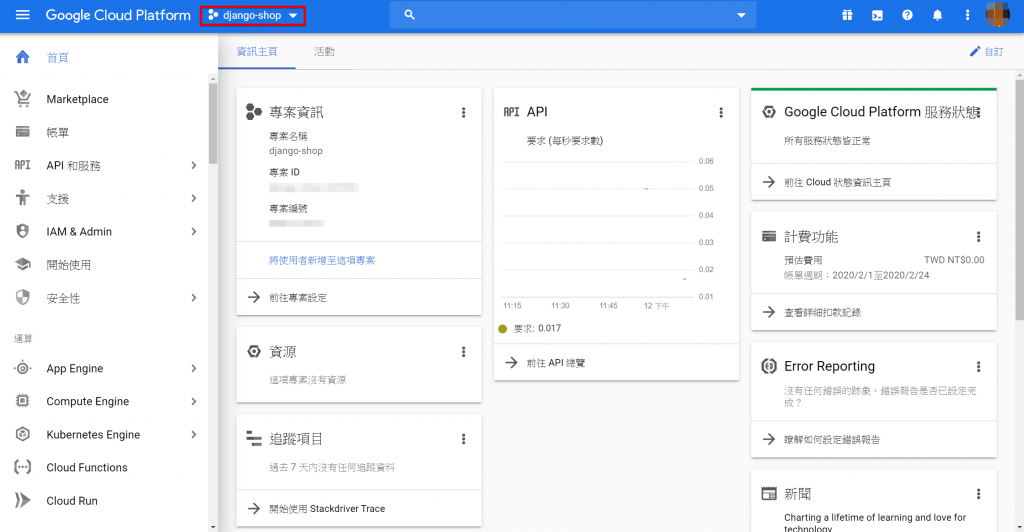This screenshot has width=1024, height=532.
Task: Click the Kubernetes Engine icon
Action: pos(23,434)
